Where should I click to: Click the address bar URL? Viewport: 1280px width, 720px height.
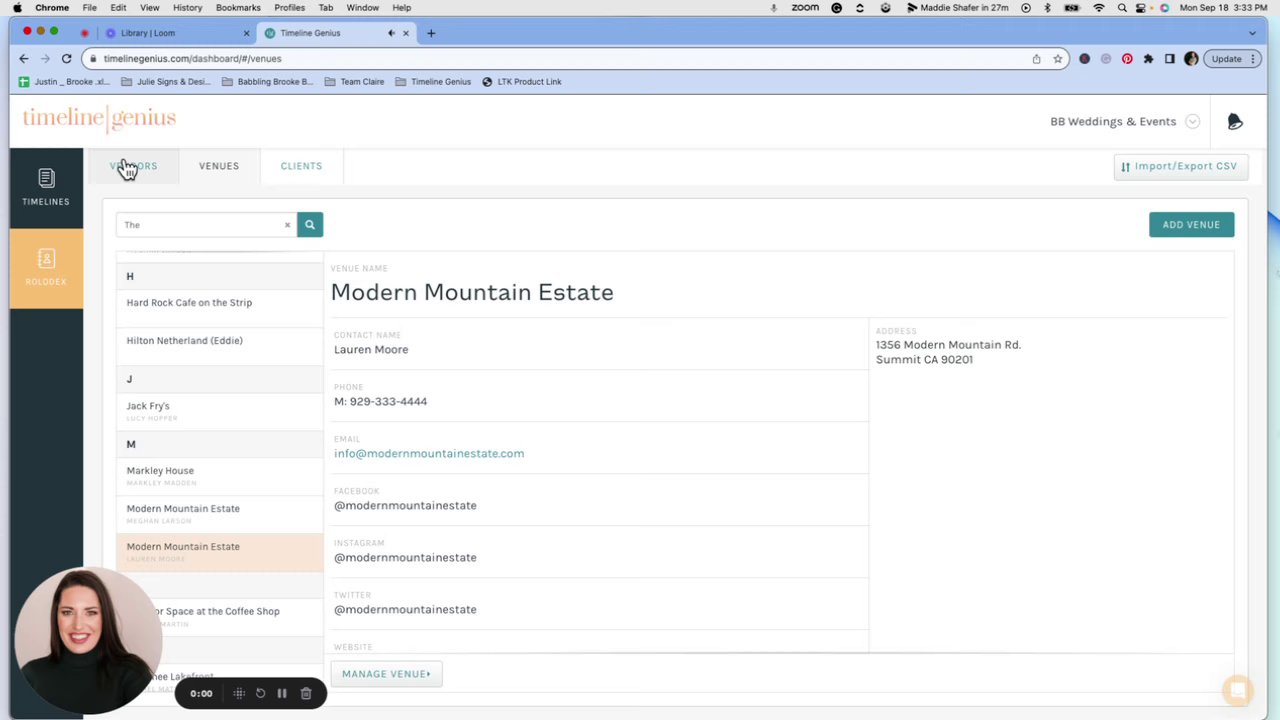click(x=192, y=59)
